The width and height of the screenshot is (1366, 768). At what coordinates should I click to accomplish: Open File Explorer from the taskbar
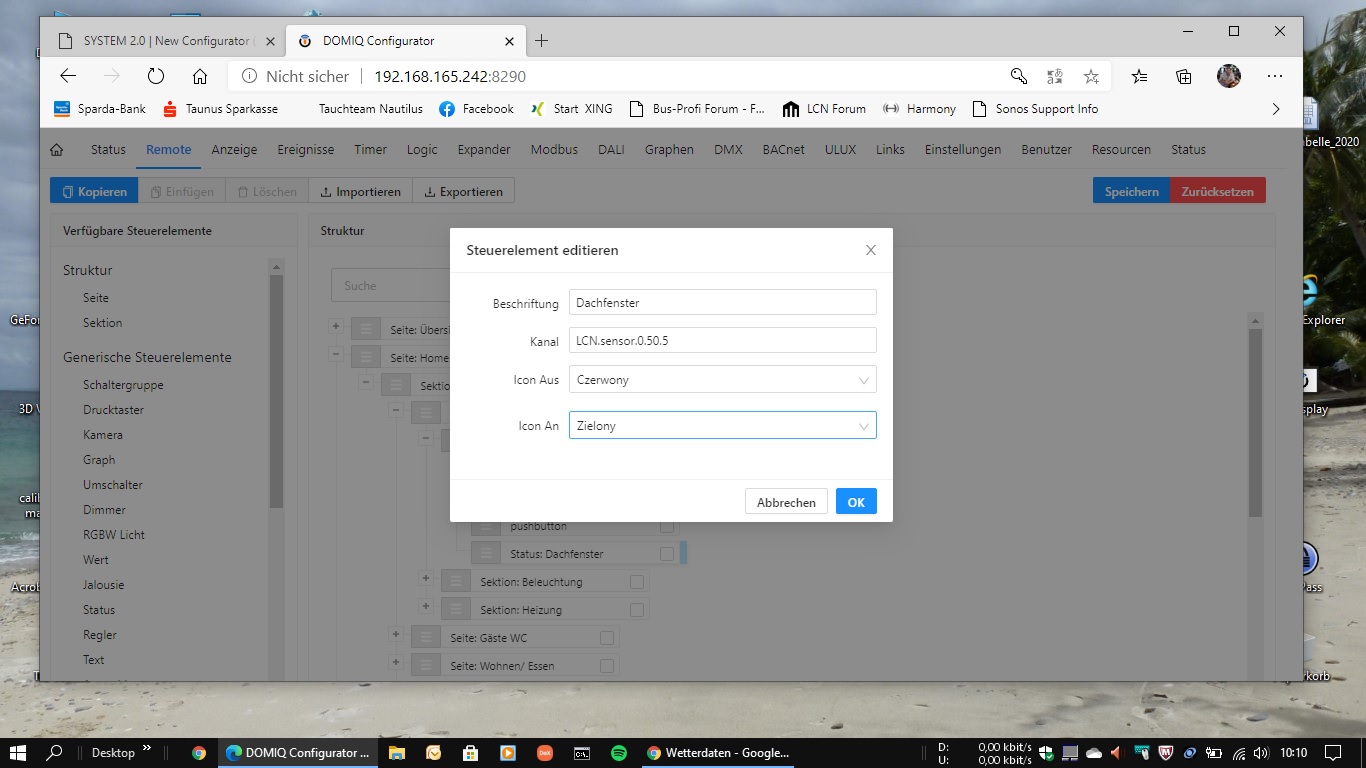click(396, 753)
